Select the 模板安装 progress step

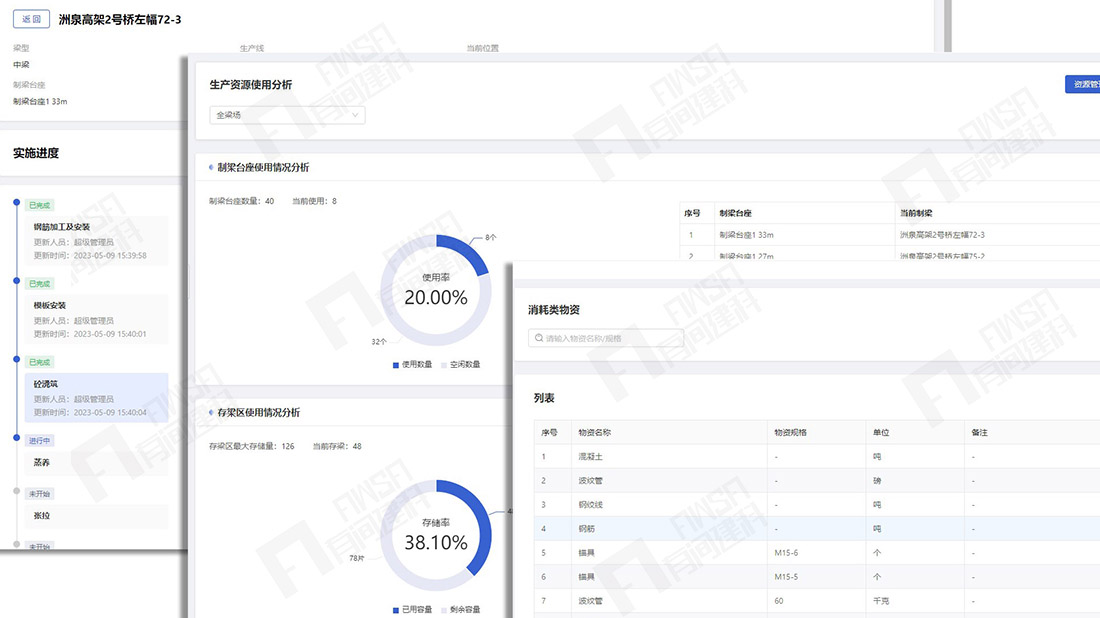97,319
